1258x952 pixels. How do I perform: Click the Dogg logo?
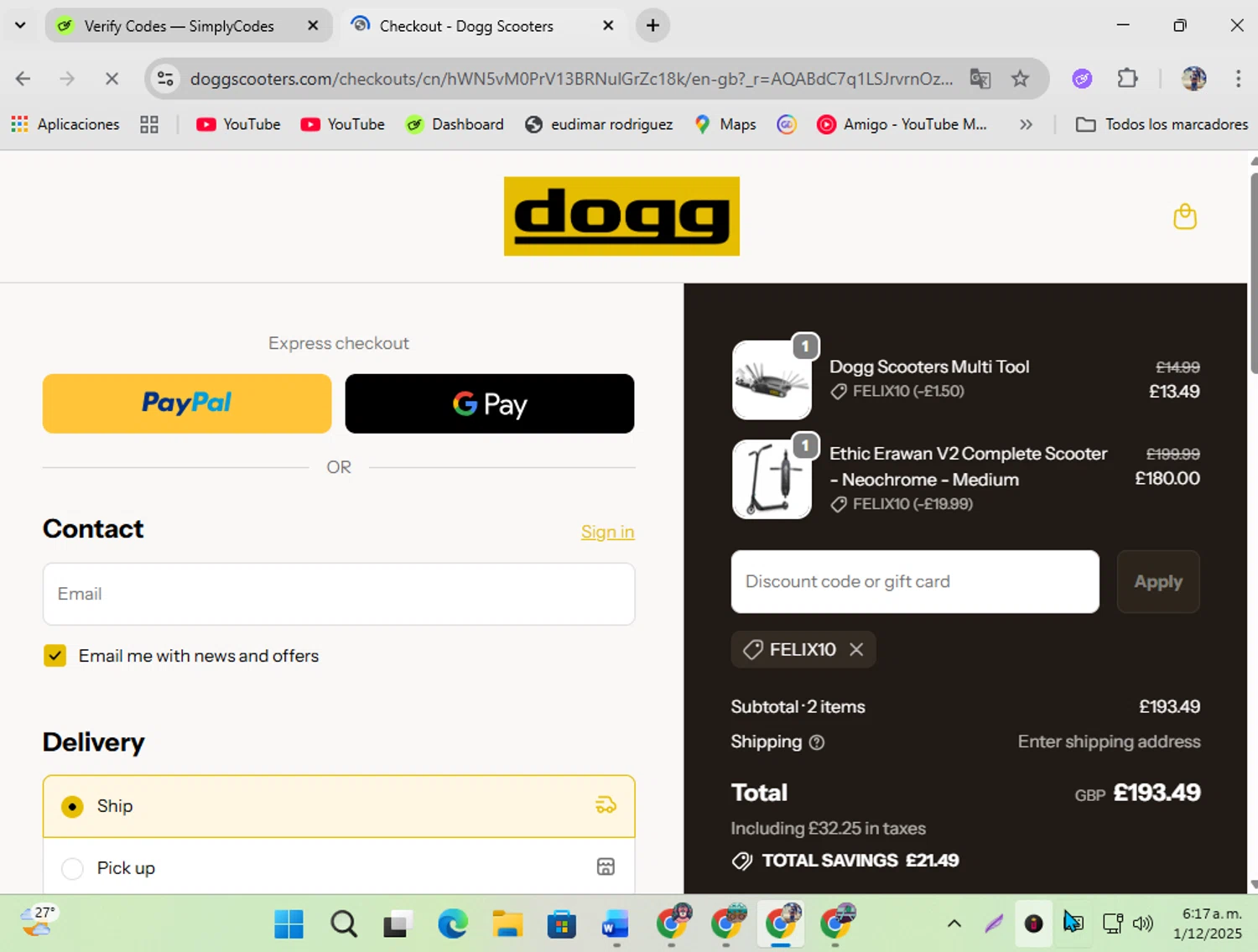pyautogui.click(x=621, y=216)
